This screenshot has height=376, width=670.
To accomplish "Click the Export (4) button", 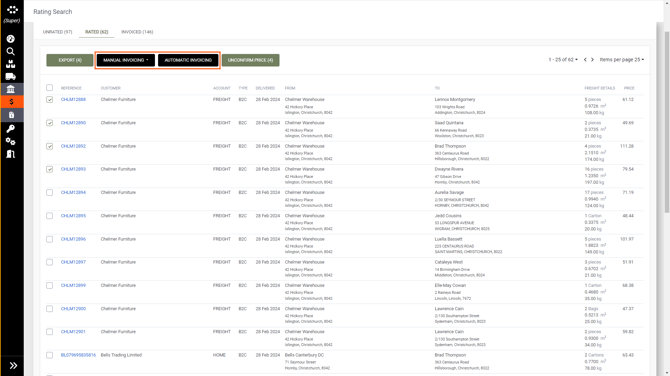I will point(70,60).
